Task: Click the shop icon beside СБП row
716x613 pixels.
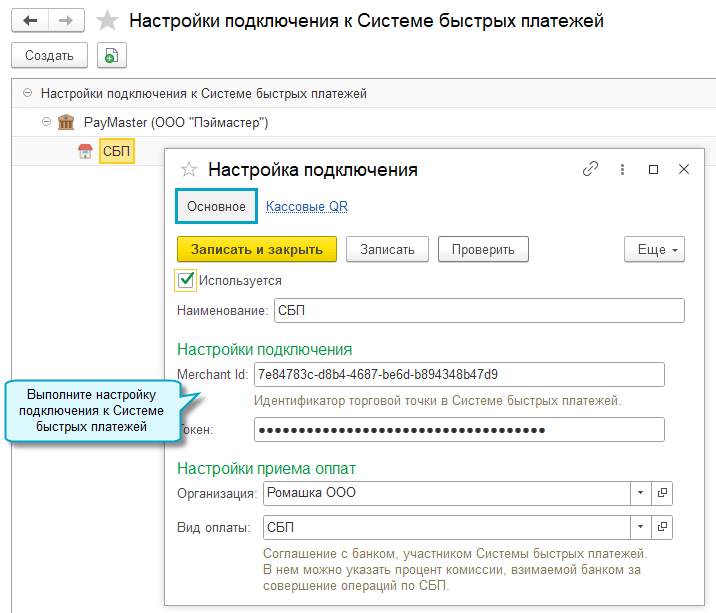Action: (x=85, y=151)
